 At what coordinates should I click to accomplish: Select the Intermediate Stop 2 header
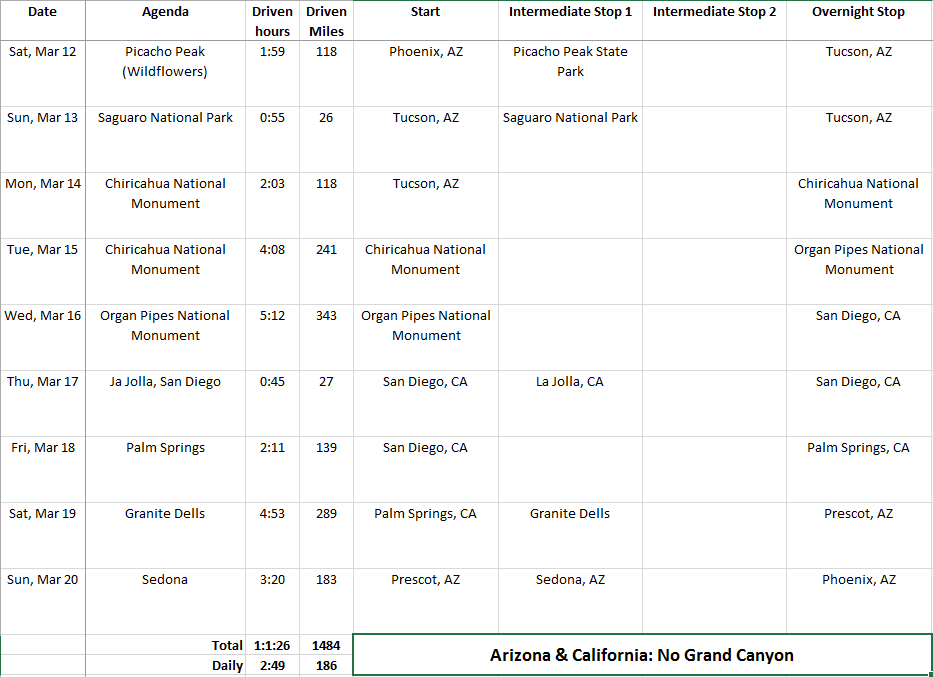714,12
